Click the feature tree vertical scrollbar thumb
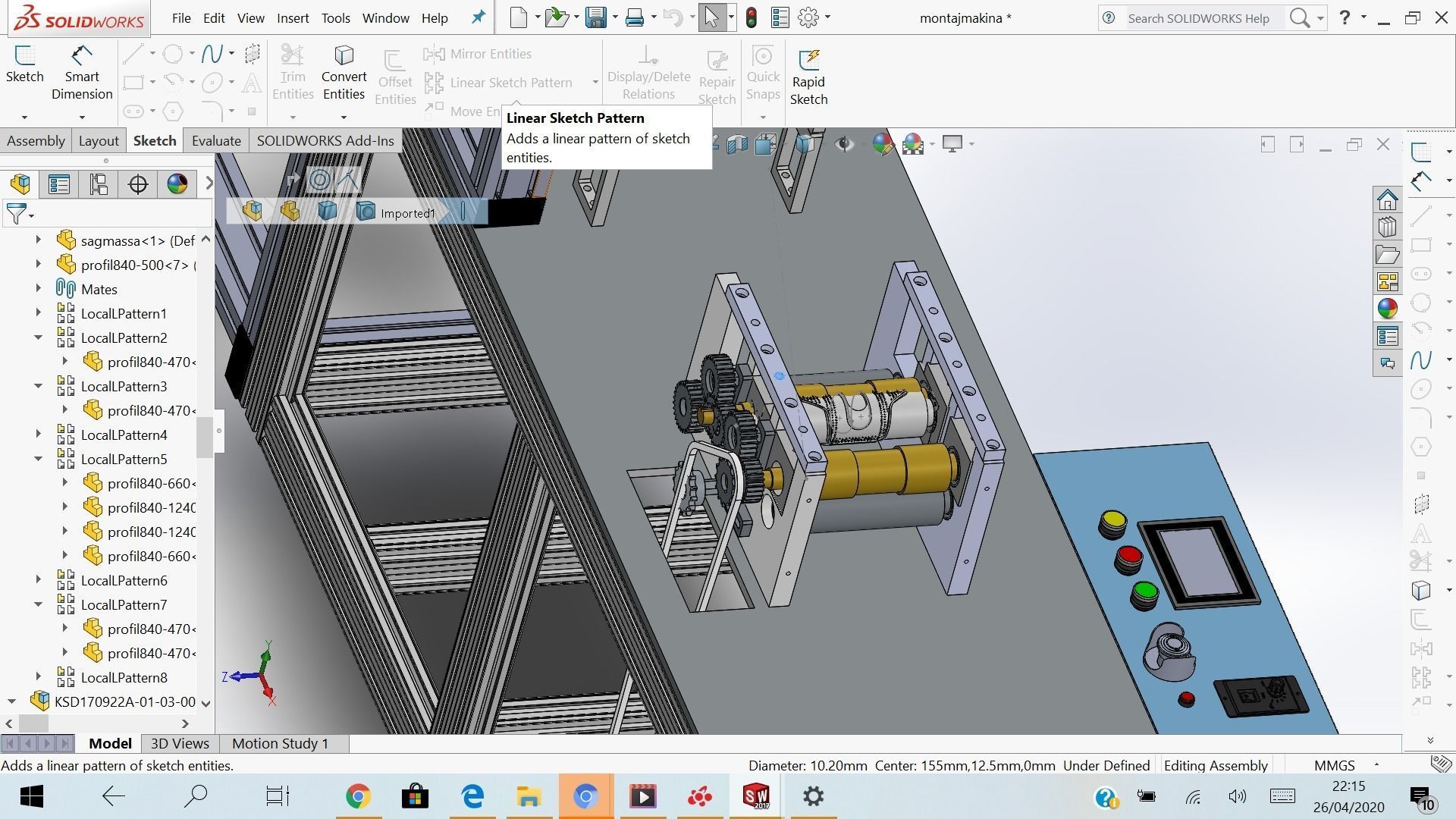 click(204, 437)
